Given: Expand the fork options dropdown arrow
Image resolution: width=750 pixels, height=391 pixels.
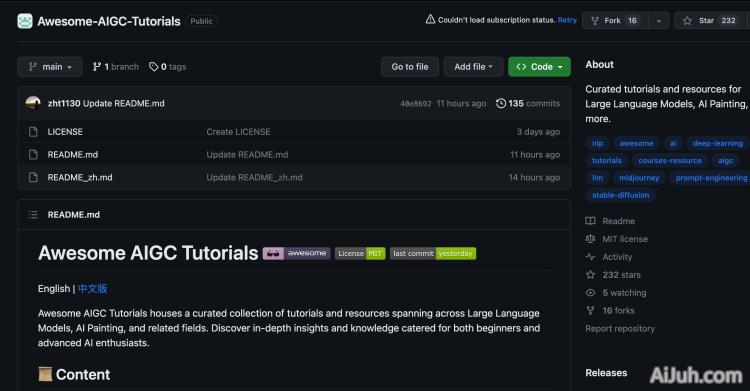Looking at the screenshot, I should tap(659, 21).
